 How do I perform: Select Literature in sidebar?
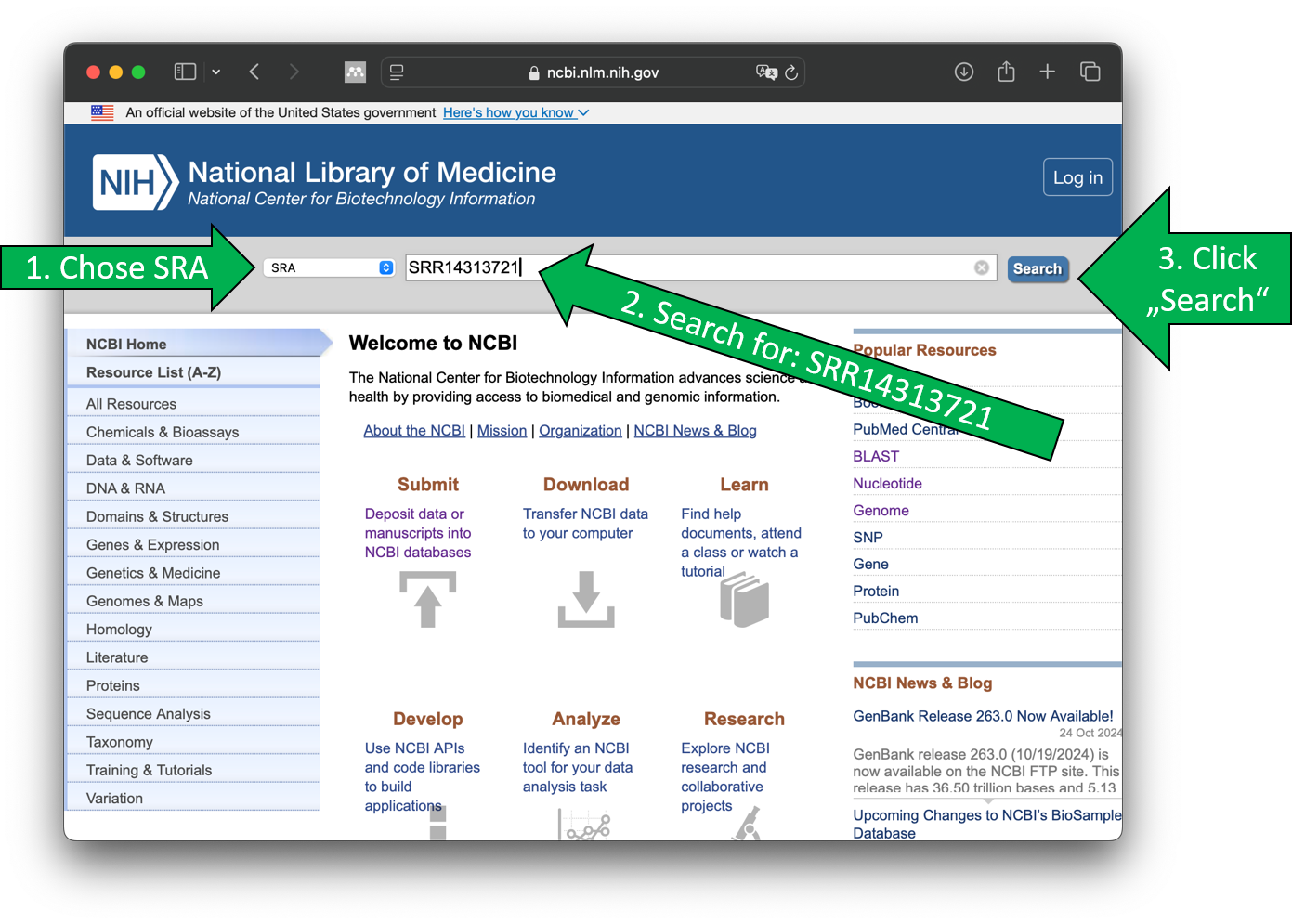[x=117, y=657]
